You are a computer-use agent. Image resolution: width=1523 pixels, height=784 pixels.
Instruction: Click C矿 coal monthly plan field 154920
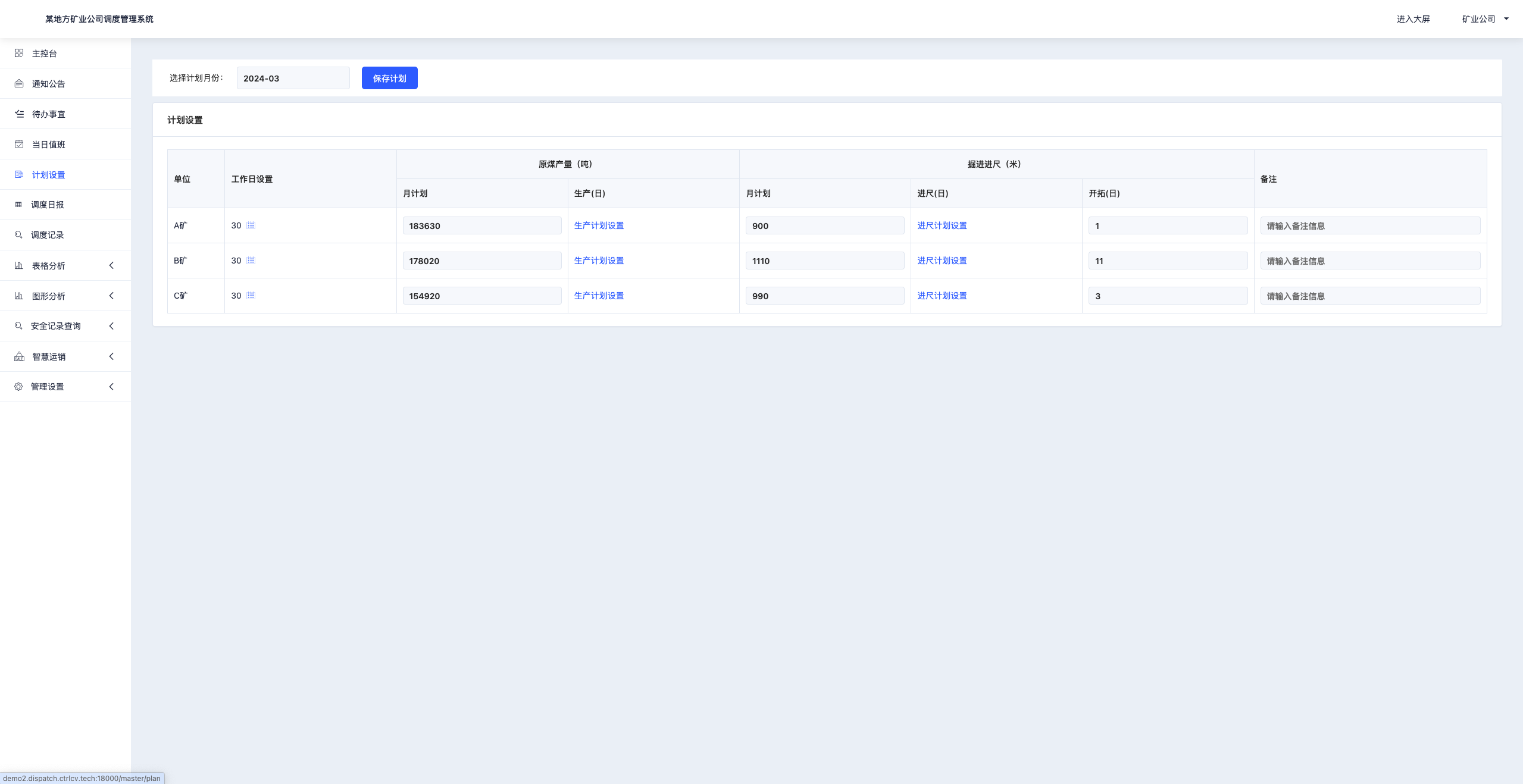pos(482,296)
